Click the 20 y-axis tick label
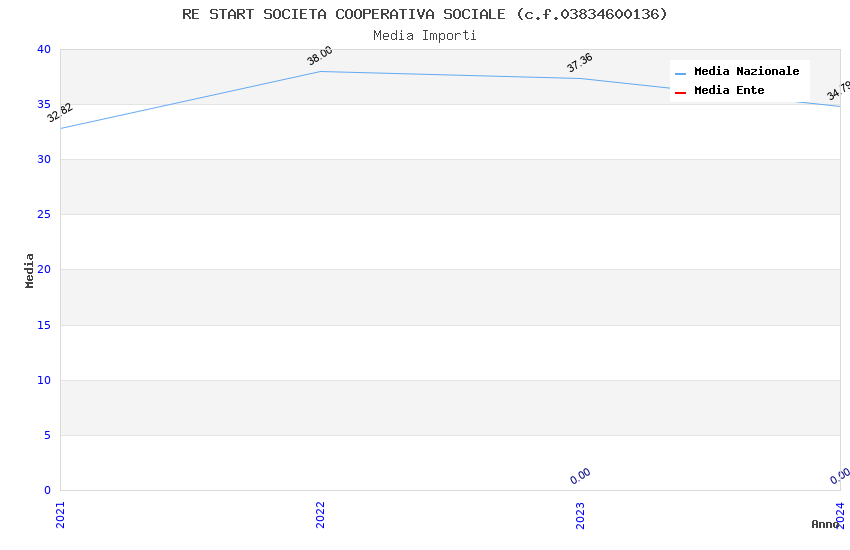 click(x=43, y=270)
